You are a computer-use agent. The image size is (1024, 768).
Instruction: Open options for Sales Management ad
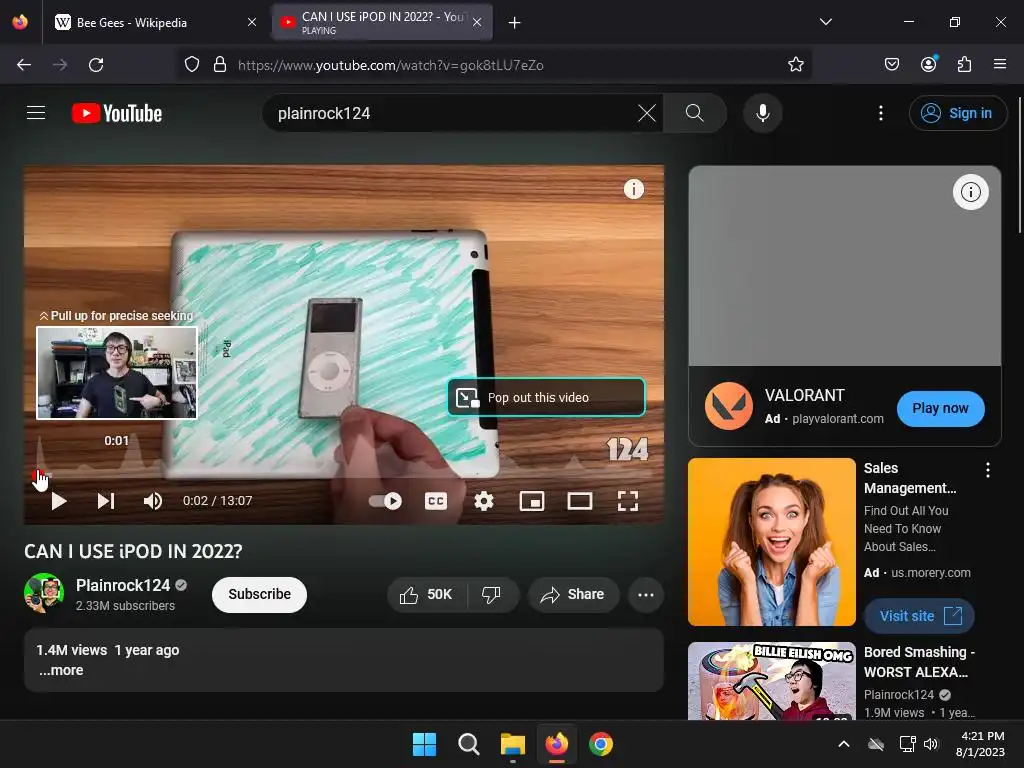tap(987, 470)
